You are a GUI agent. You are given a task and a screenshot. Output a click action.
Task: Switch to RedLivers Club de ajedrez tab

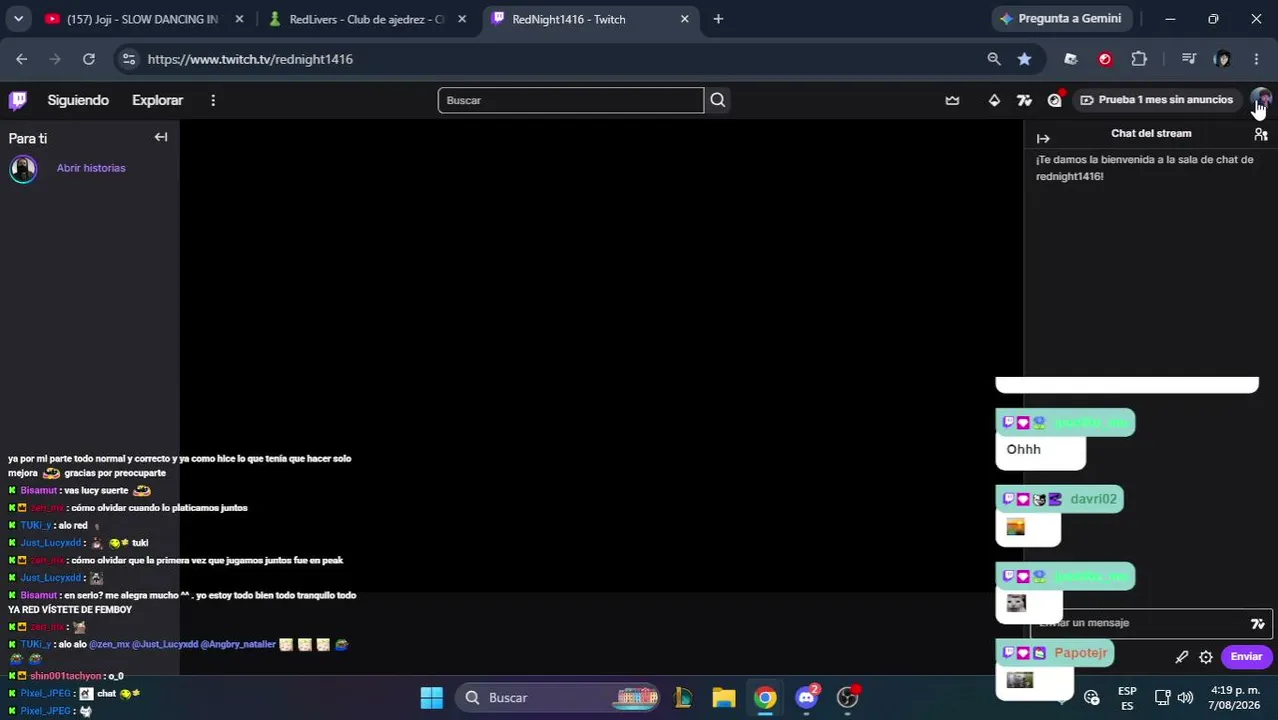[367, 19]
